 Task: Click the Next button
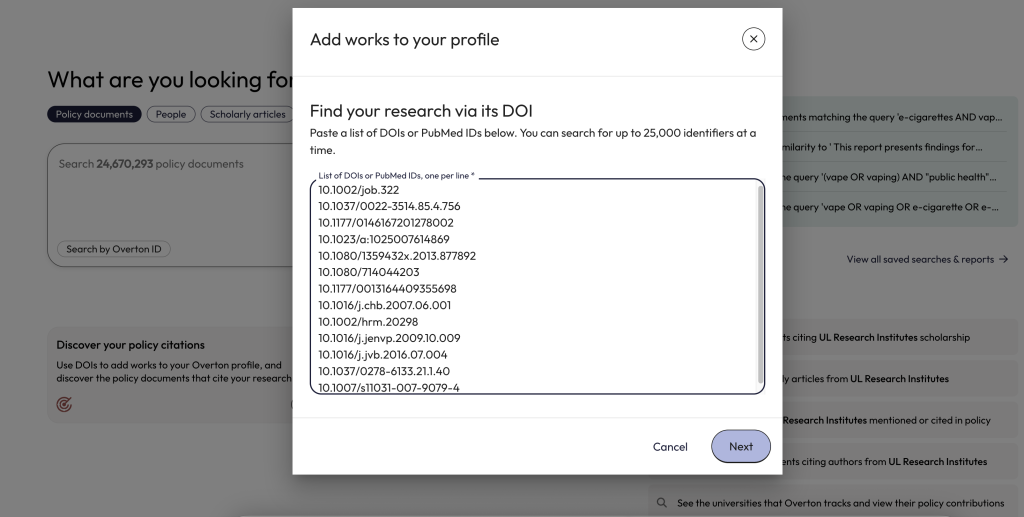(x=740, y=446)
